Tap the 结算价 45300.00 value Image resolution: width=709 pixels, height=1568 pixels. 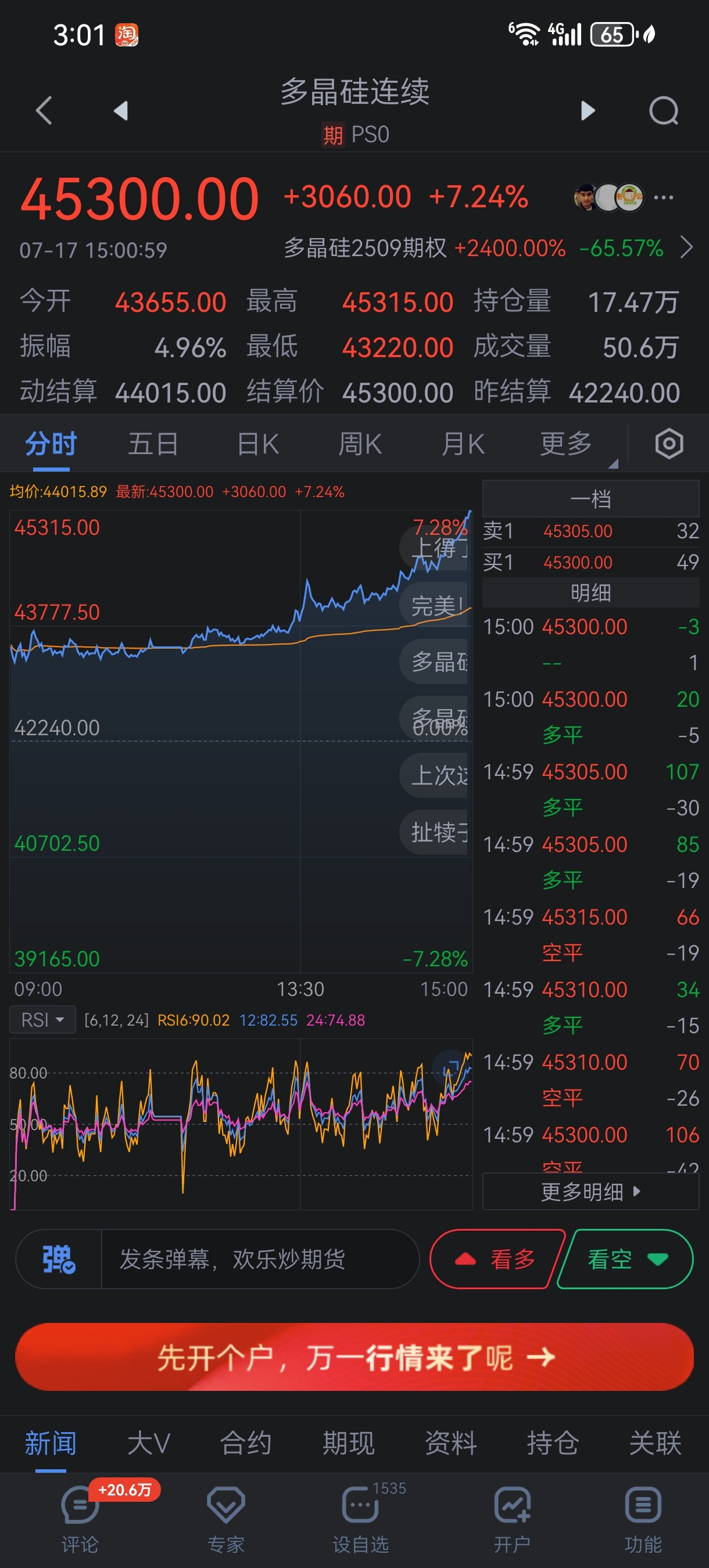397,393
